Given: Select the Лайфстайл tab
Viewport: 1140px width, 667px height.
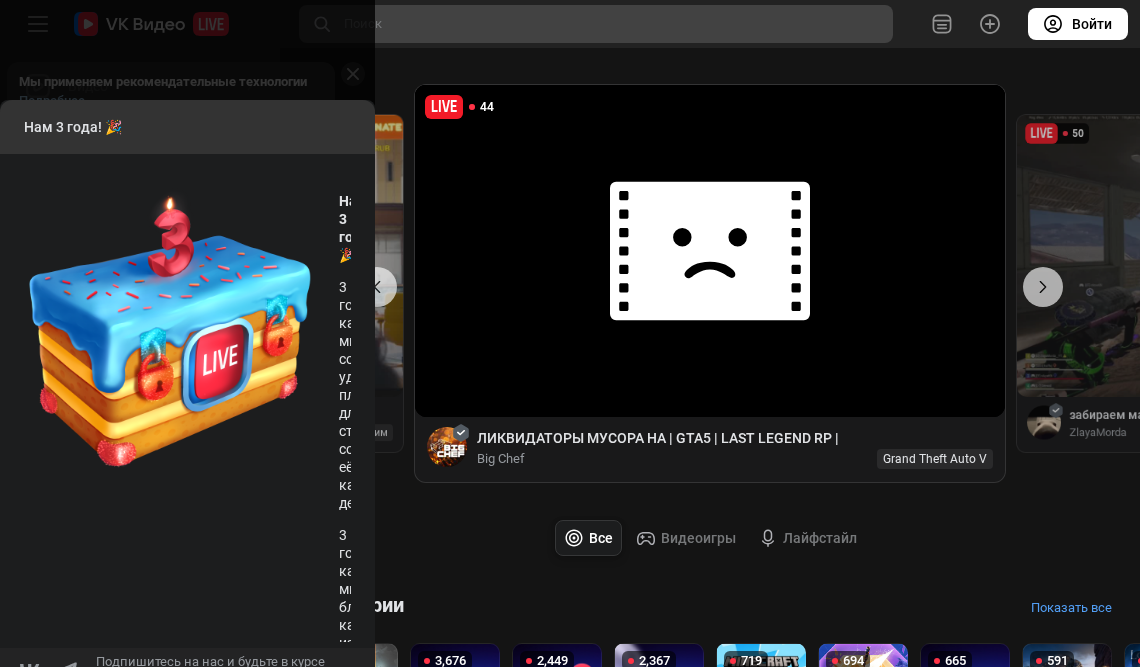Looking at the screenshot, I should (808, 538).
